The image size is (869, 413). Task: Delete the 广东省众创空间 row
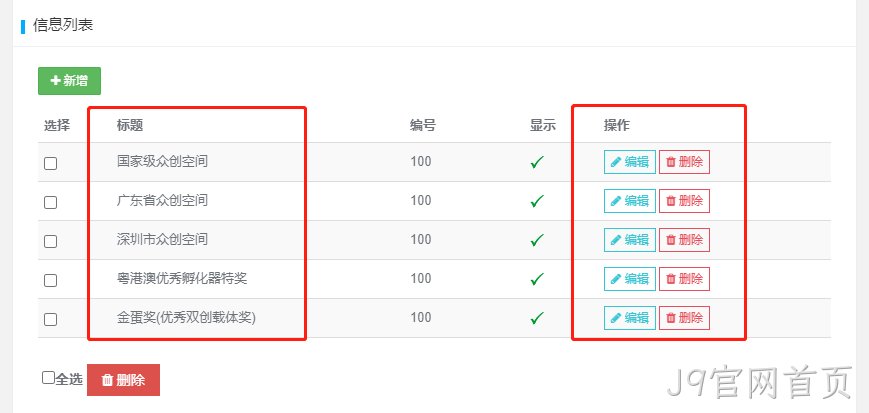tap(684, 201)
